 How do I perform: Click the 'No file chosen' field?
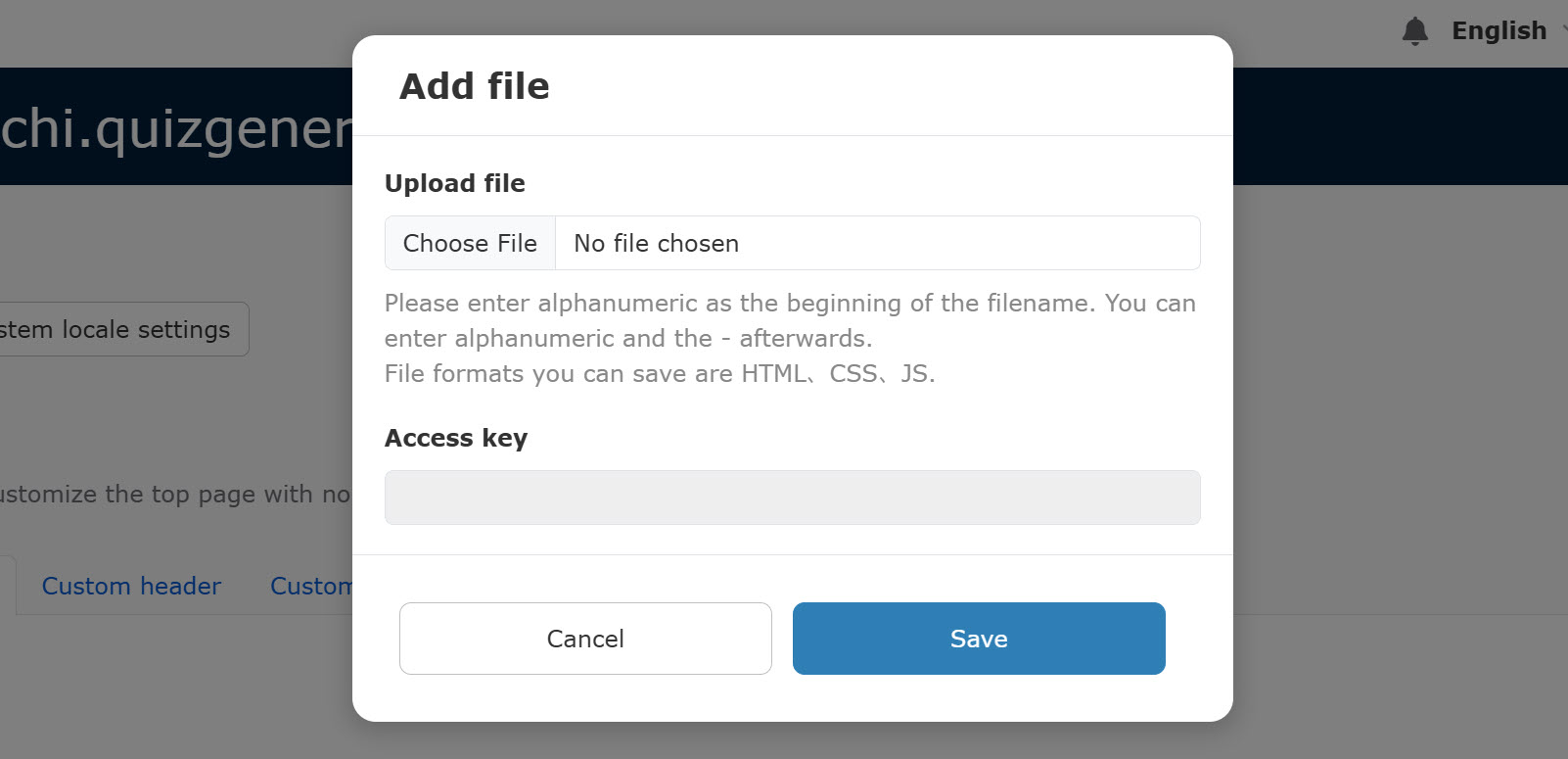click(876, 243)
